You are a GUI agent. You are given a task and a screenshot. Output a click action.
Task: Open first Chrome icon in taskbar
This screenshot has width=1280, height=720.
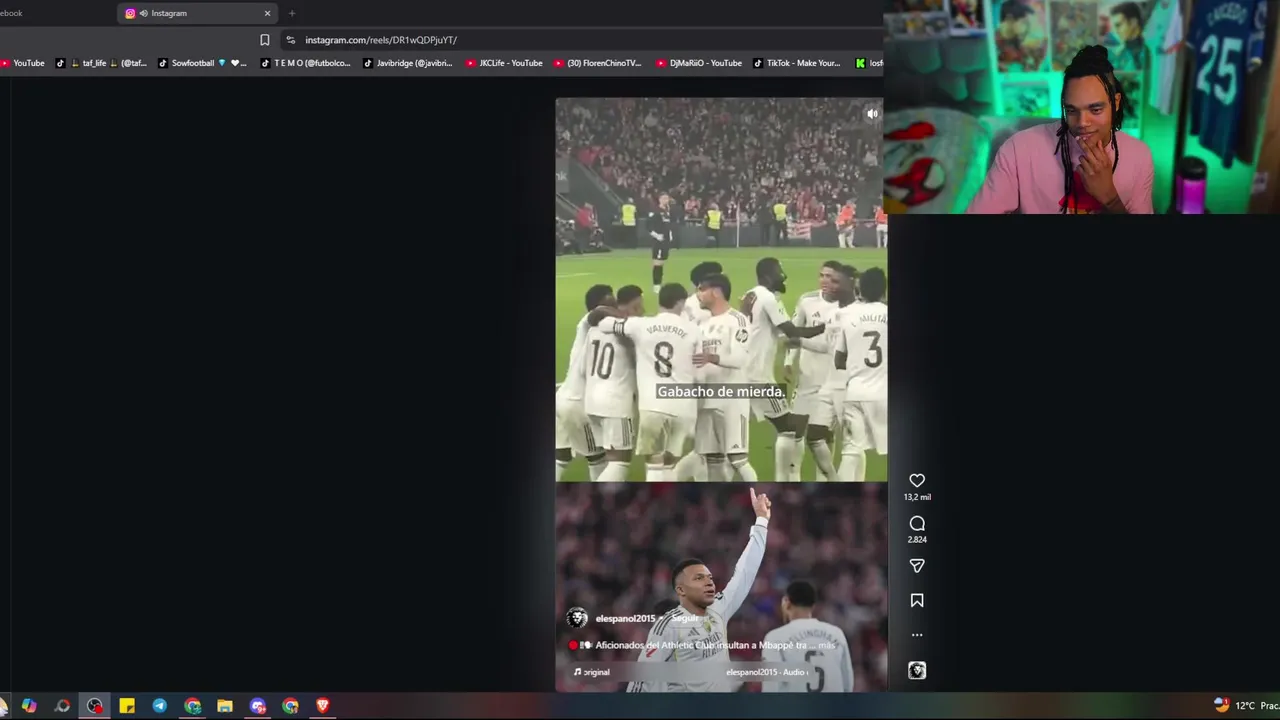[x=192, y=706]
